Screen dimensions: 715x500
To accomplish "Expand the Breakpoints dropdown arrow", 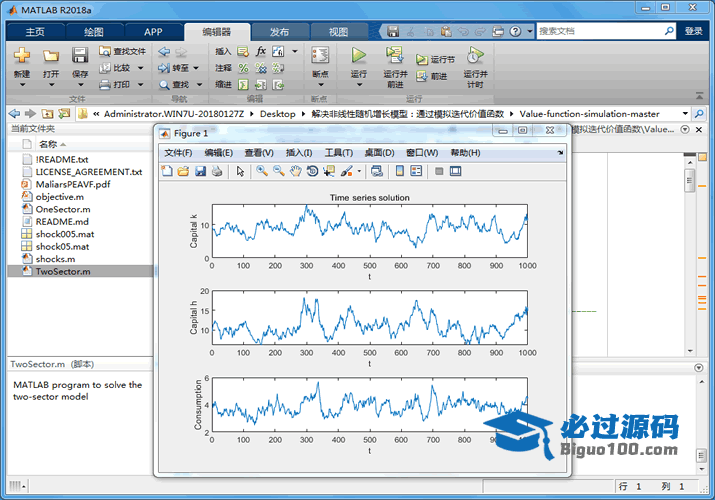I will coord(321,85).
